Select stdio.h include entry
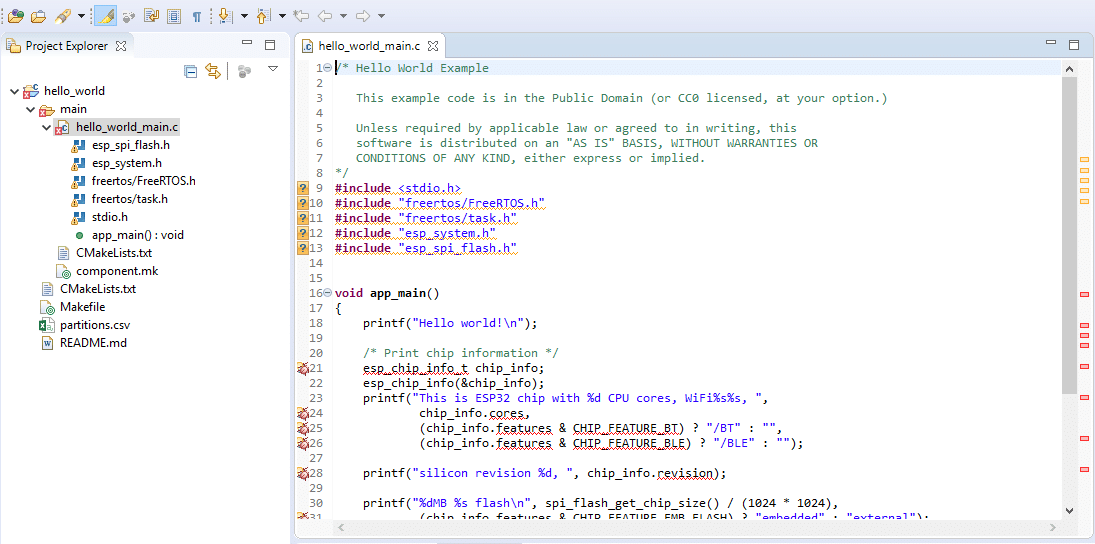This screenshot has height=544, width=1095. [x=110, y=217]
